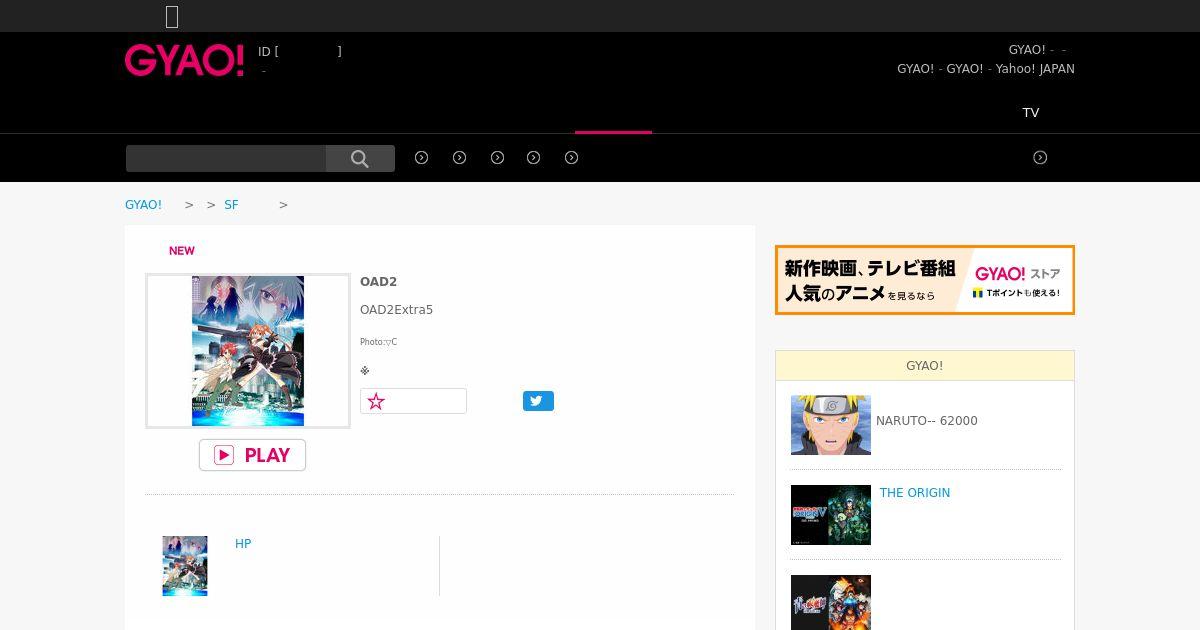Open the GYAO! store banner ad
This screenshot has height=630, width=1200.
(x=925, y=280)
